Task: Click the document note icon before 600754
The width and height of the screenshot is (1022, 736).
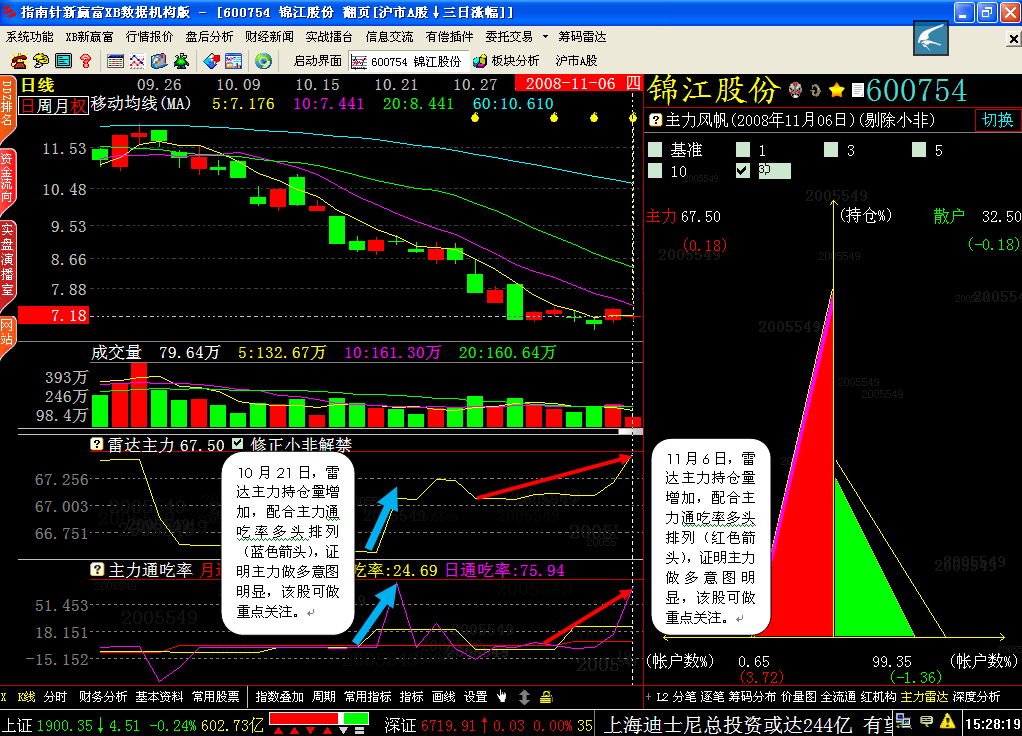Action: [857, 91]
